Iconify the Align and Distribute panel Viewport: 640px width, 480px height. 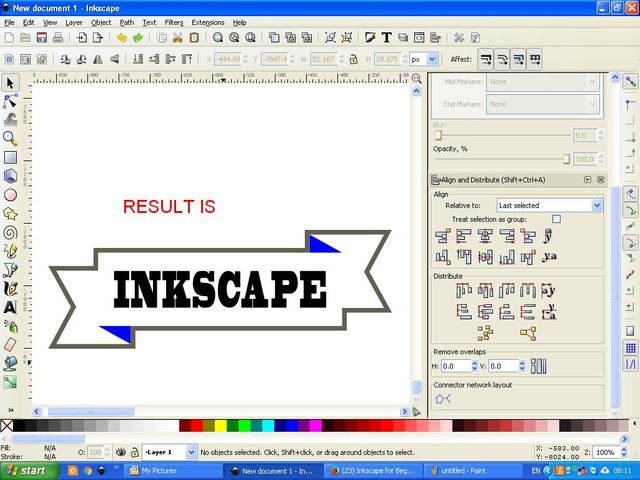587,180
